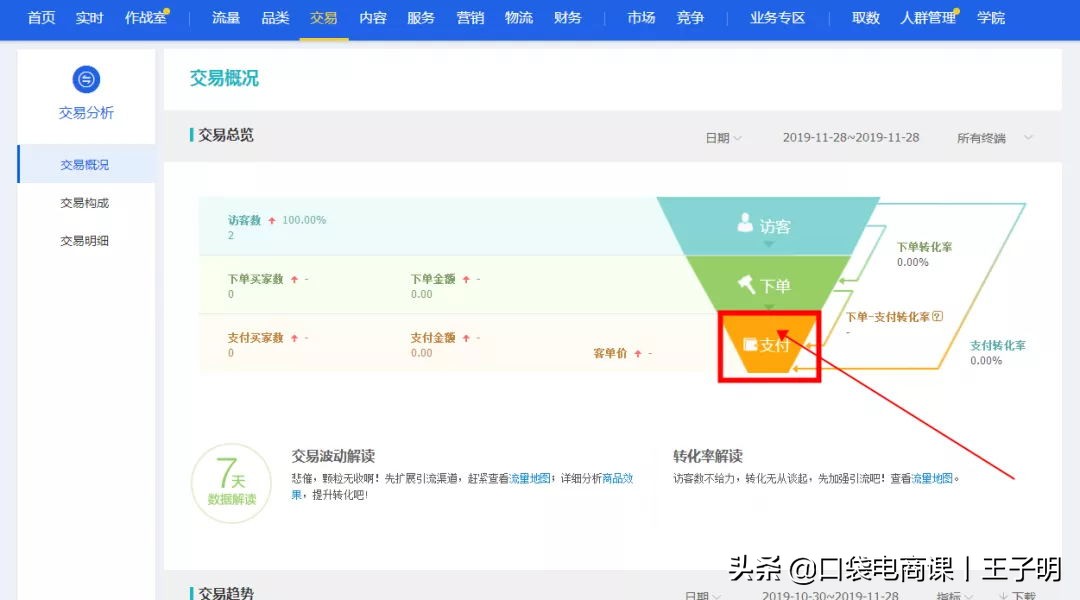Image resolution: width=1080 pixels, height=600 pixels.
Task: Click the trend arrow beside 客单价
Action: coord(638,353)
